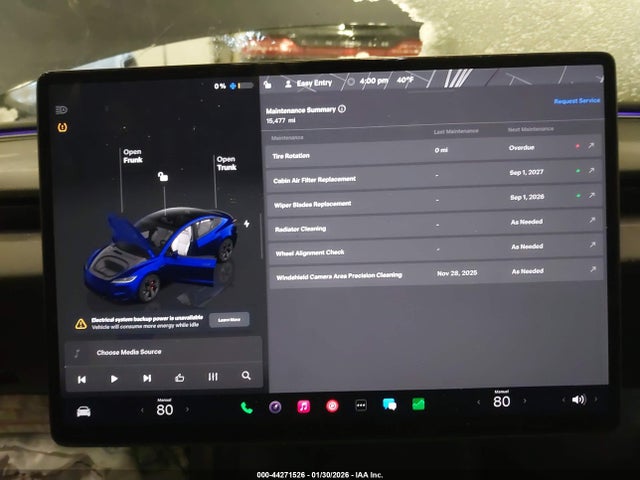
Task: Select the Wiper Blades Replacement row
Action: 435,201
